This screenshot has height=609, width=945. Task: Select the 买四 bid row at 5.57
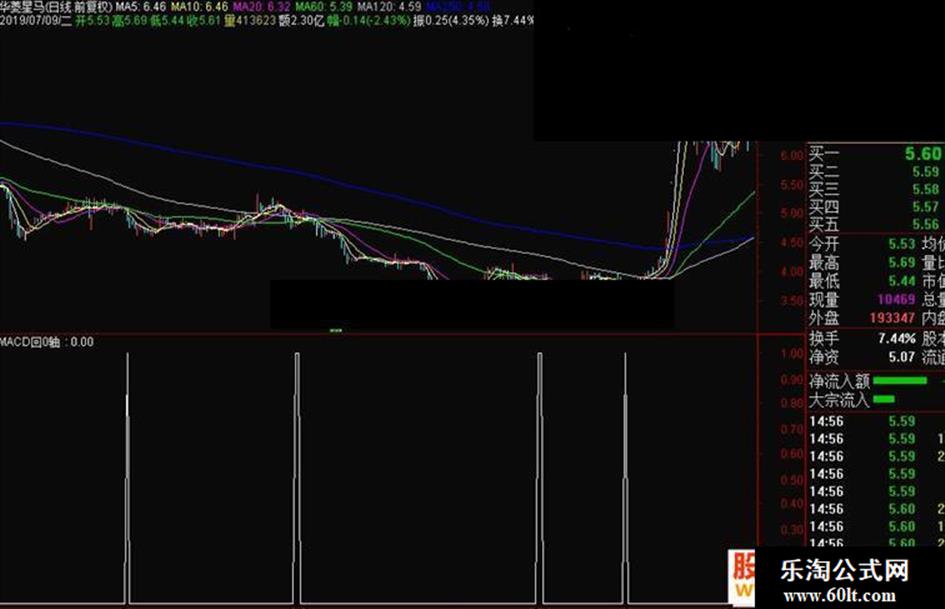coord(876,207)
